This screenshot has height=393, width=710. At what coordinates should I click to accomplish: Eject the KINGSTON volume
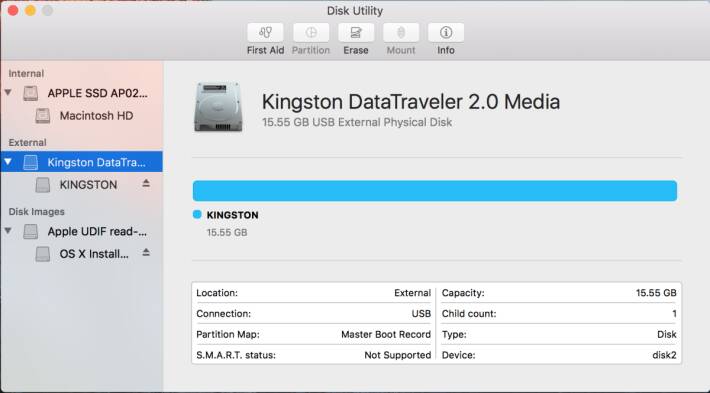[146, 183]
